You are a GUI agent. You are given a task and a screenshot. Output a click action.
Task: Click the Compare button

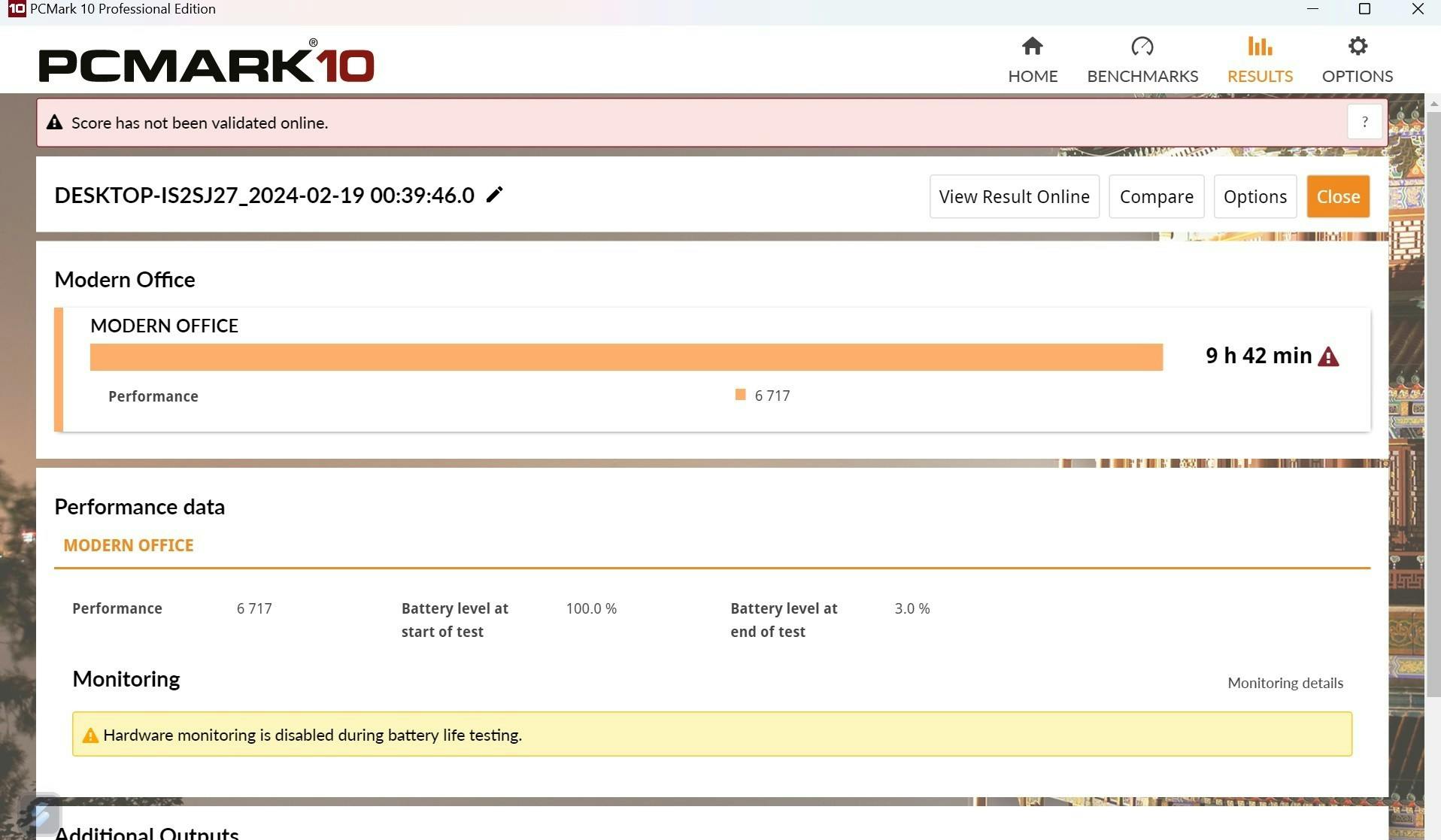click(x=1157, y=196)
